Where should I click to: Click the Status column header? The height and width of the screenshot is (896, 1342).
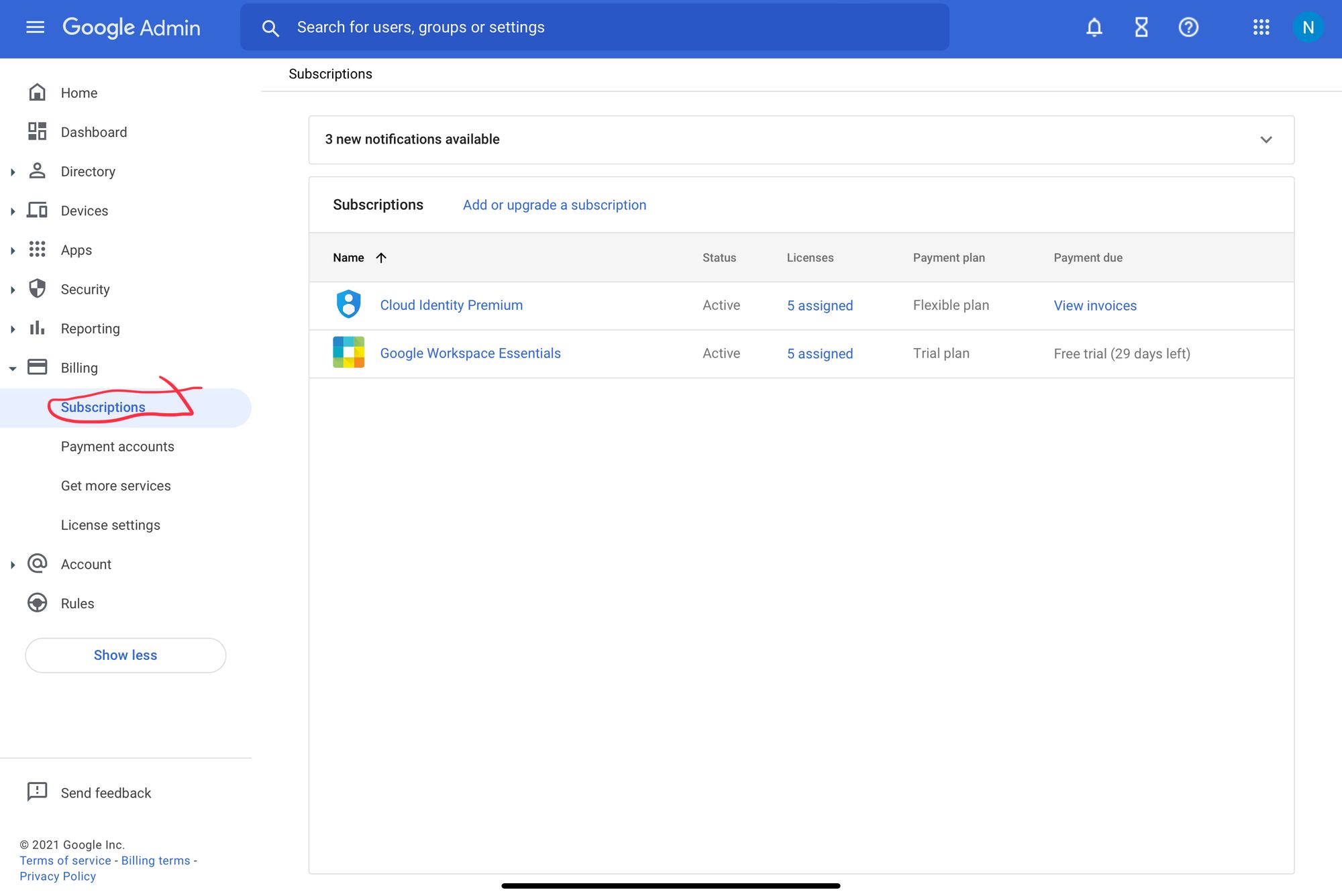(719, 258)
